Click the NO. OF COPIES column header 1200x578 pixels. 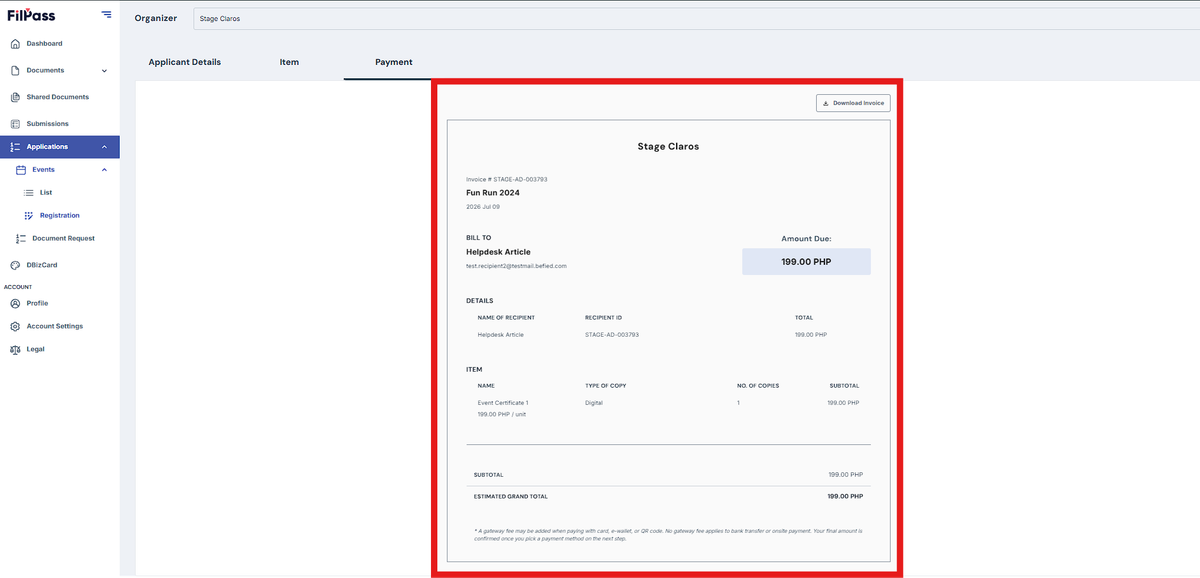click(x=758, y=386)
